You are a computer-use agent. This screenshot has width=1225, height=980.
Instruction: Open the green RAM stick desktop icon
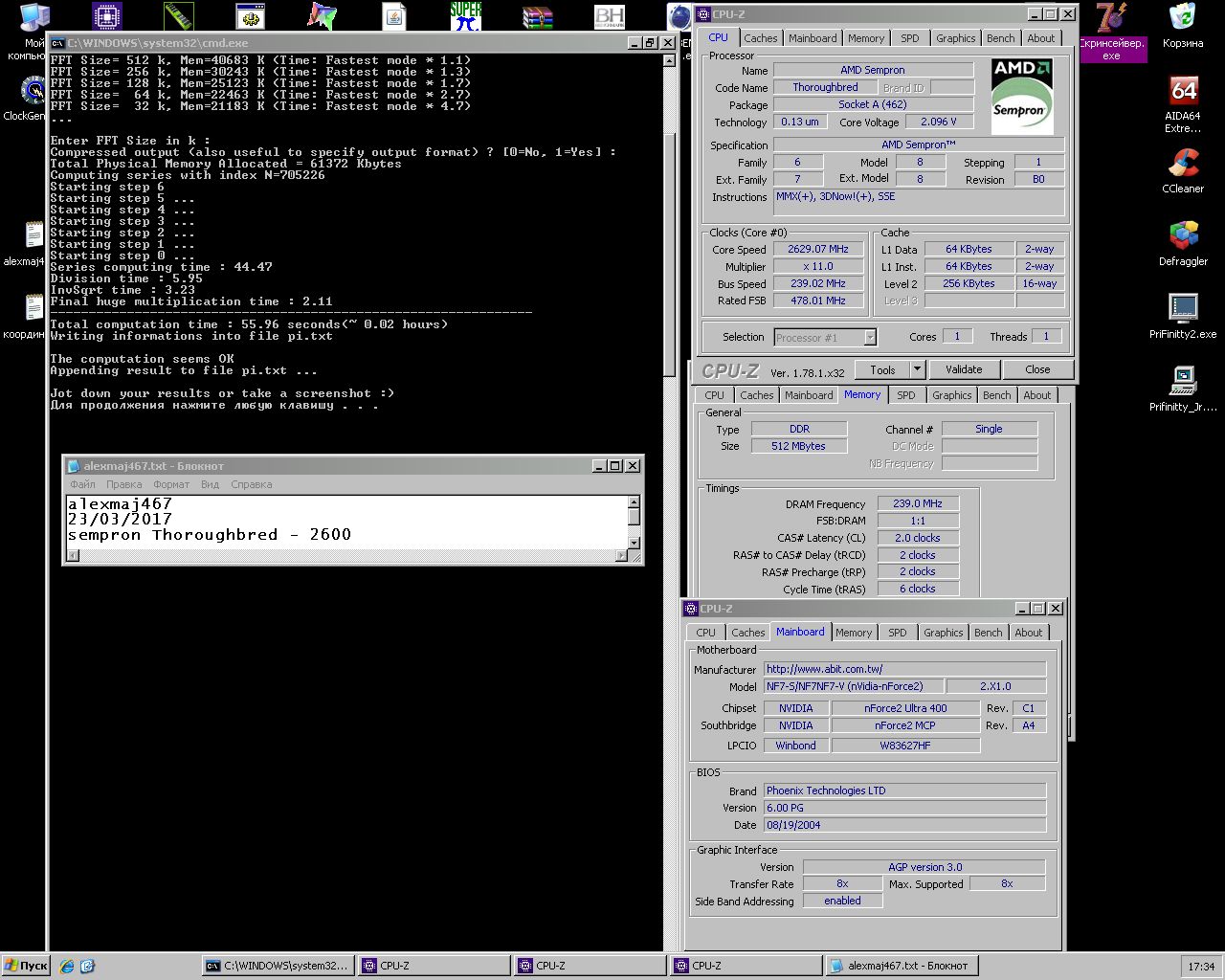click(179, 16)
